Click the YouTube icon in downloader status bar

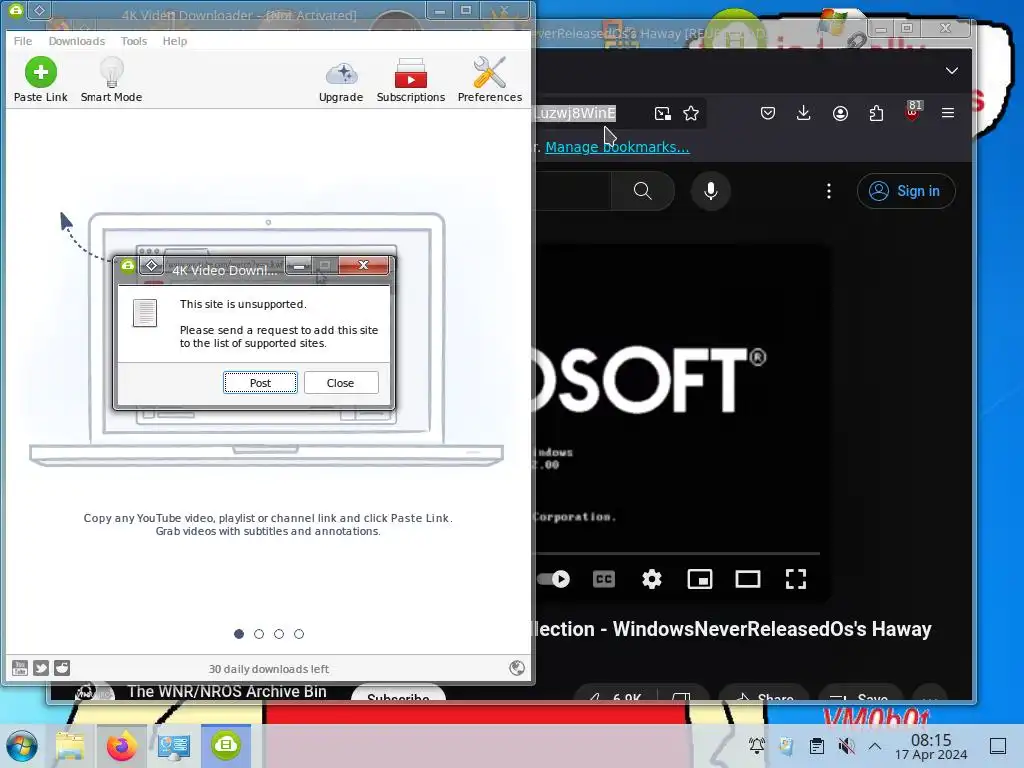tap(20, 667)
